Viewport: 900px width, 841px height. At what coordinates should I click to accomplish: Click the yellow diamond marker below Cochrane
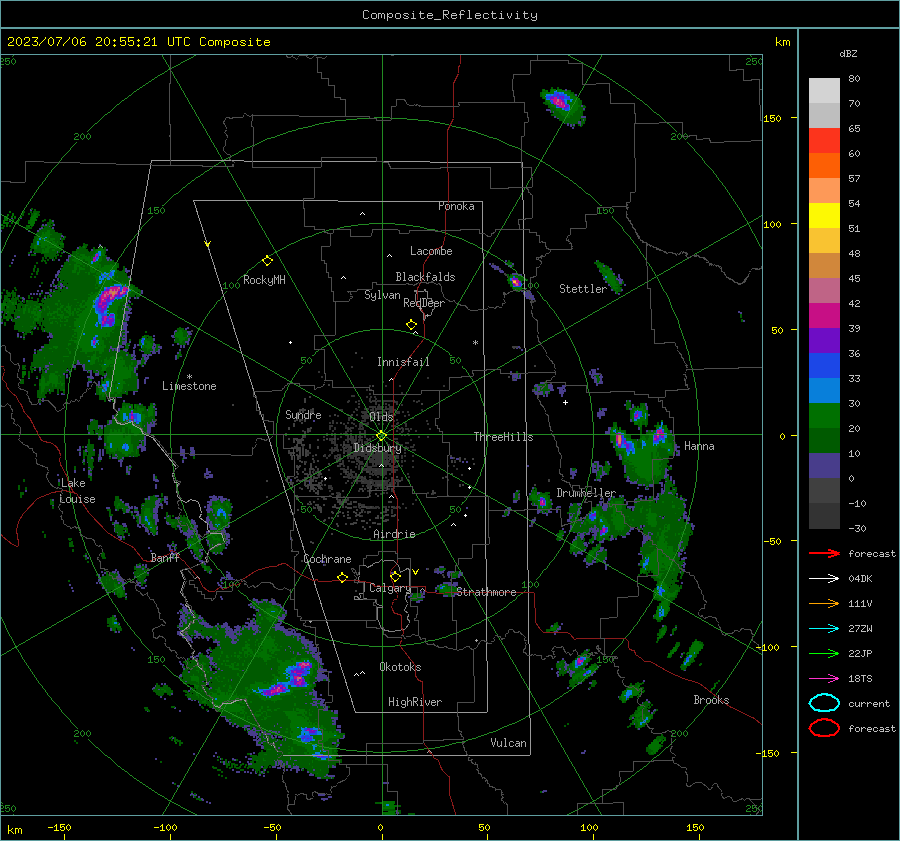click(342, 577)
